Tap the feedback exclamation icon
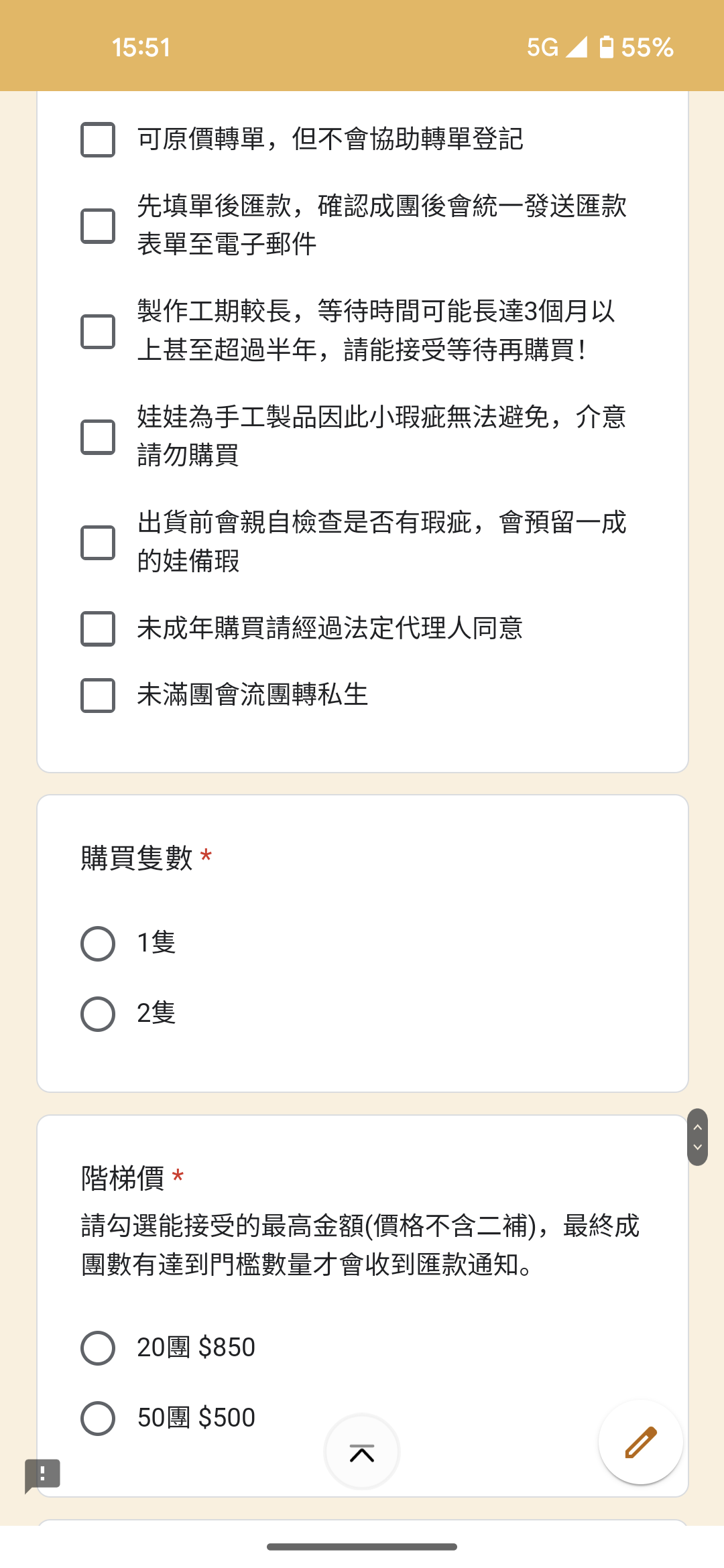Screen dimensions: 724x1568 [x=42, y=1474]
